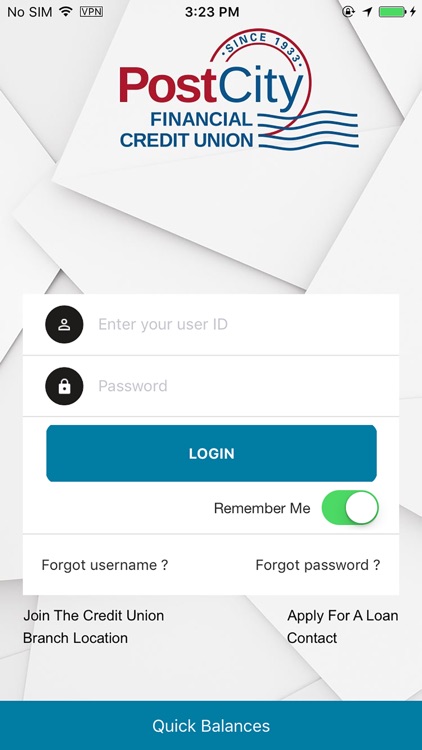Toggle the Remember Me switch off
This screenshot has height=750, width=422.
(350, 507)
